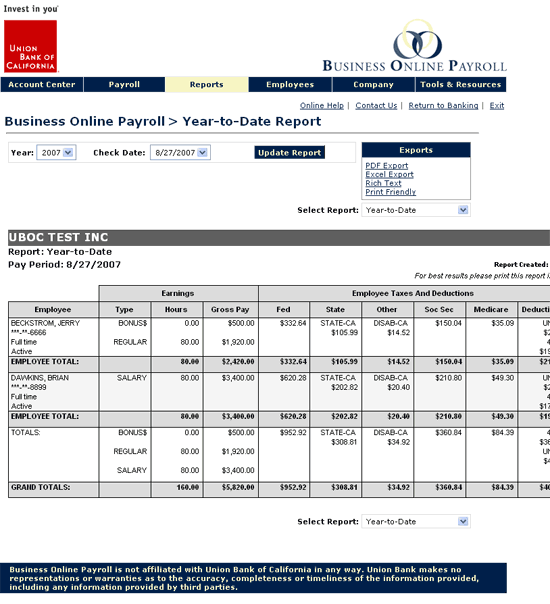550x604 pixels.
Task: Click DAWKINS, BRIAN employee name
Action: point(40,378)
